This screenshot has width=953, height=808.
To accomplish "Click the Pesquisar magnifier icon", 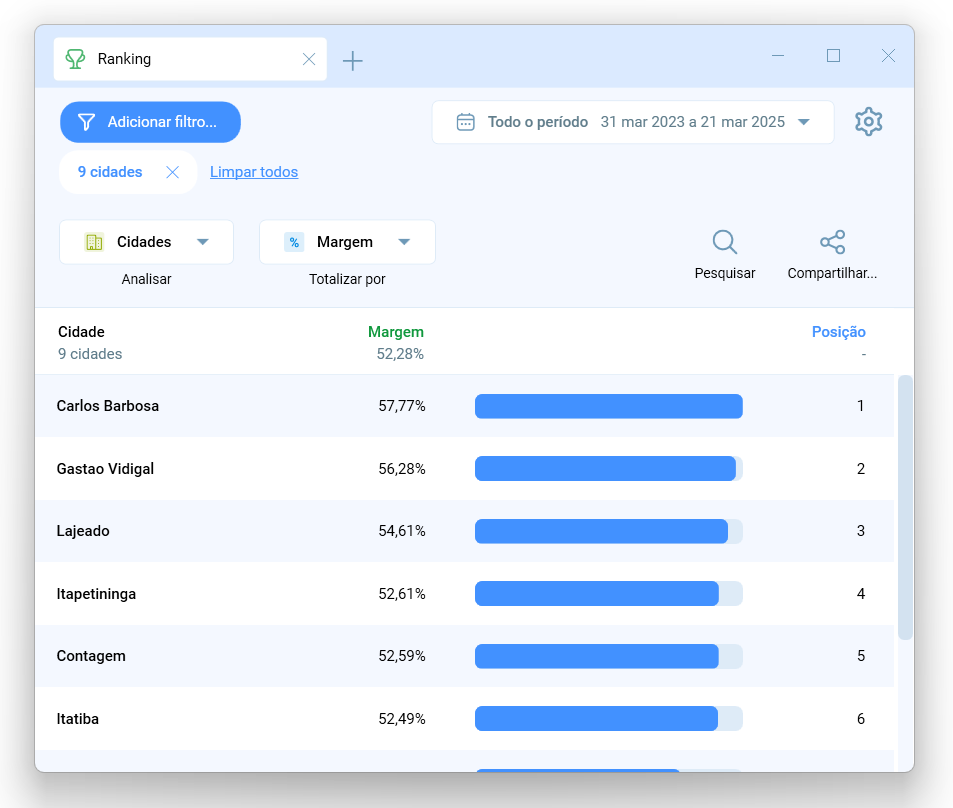I will [724, 242].
